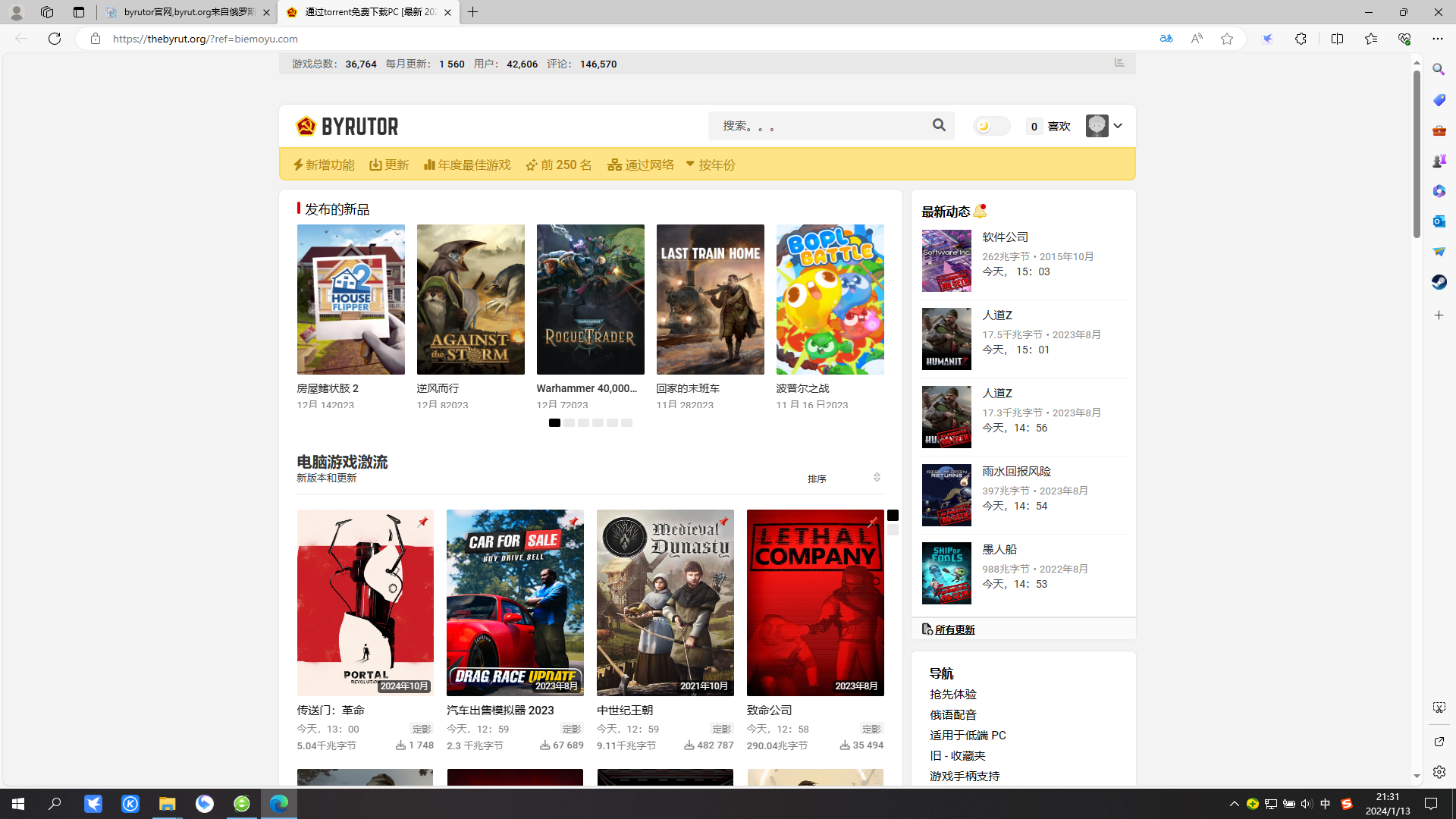Click the BYRUTOR site logo
1456x819 pixels.
[347, 126]
